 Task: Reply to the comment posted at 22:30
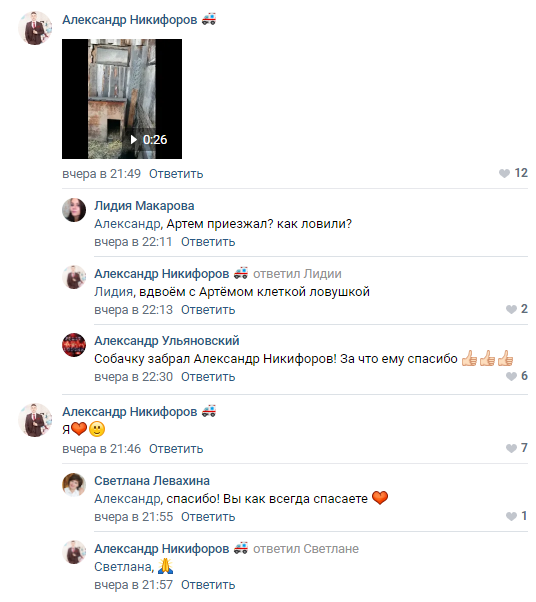[208, 377]
